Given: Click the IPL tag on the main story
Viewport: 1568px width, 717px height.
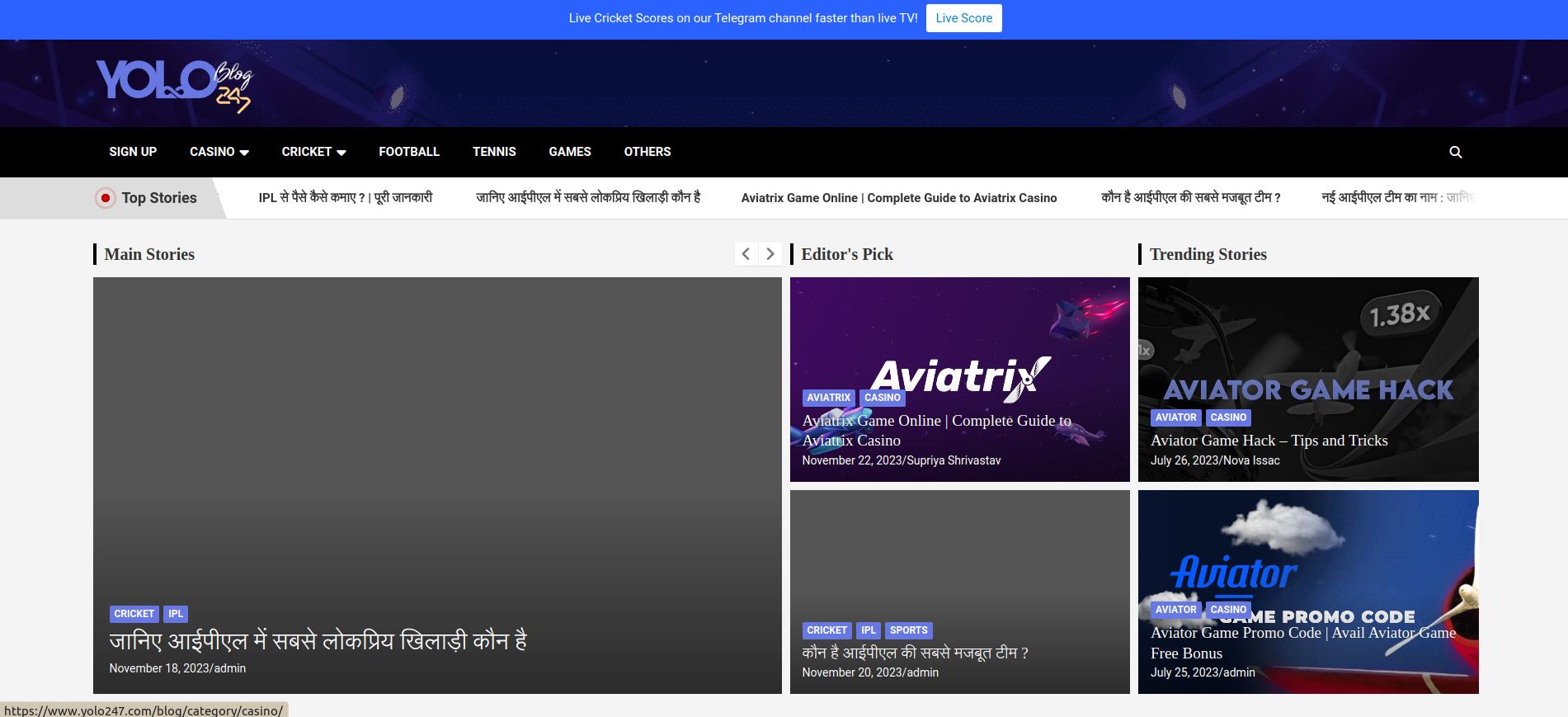Looking at the screenshot, I should tap(176, 614).
